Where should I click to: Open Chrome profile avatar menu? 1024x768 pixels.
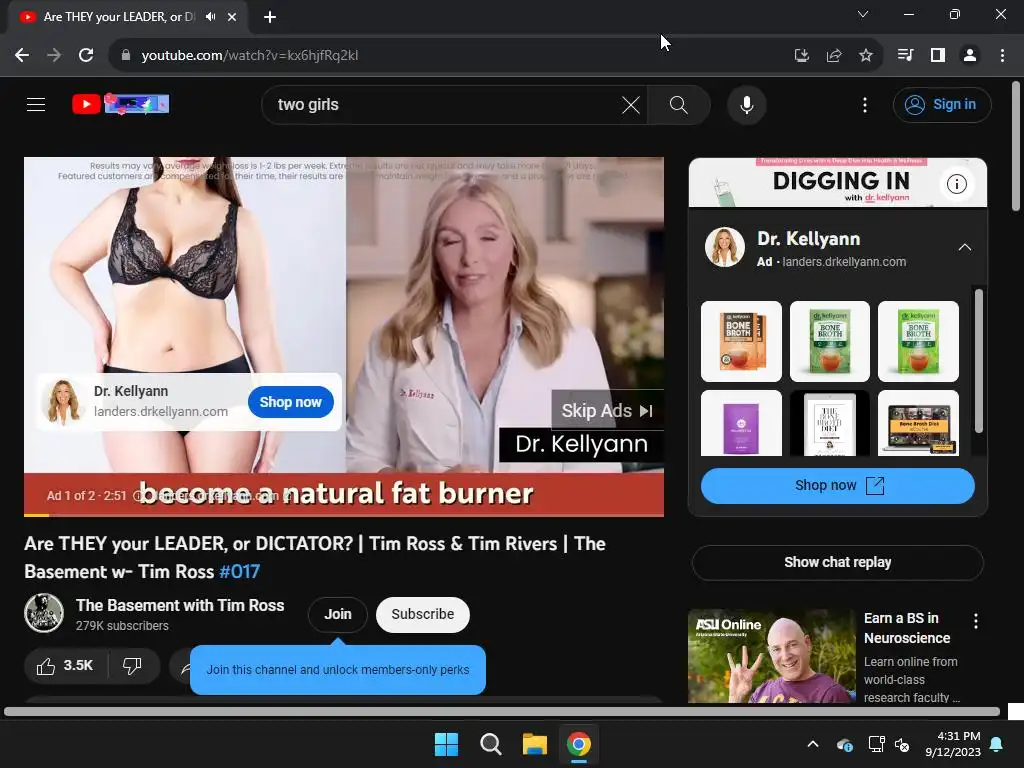click(x=970, y=56)
